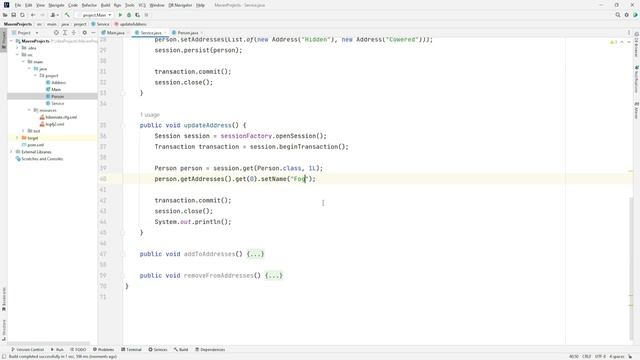
Task: Collapse the src folder in tree
Action: [17, 55]
